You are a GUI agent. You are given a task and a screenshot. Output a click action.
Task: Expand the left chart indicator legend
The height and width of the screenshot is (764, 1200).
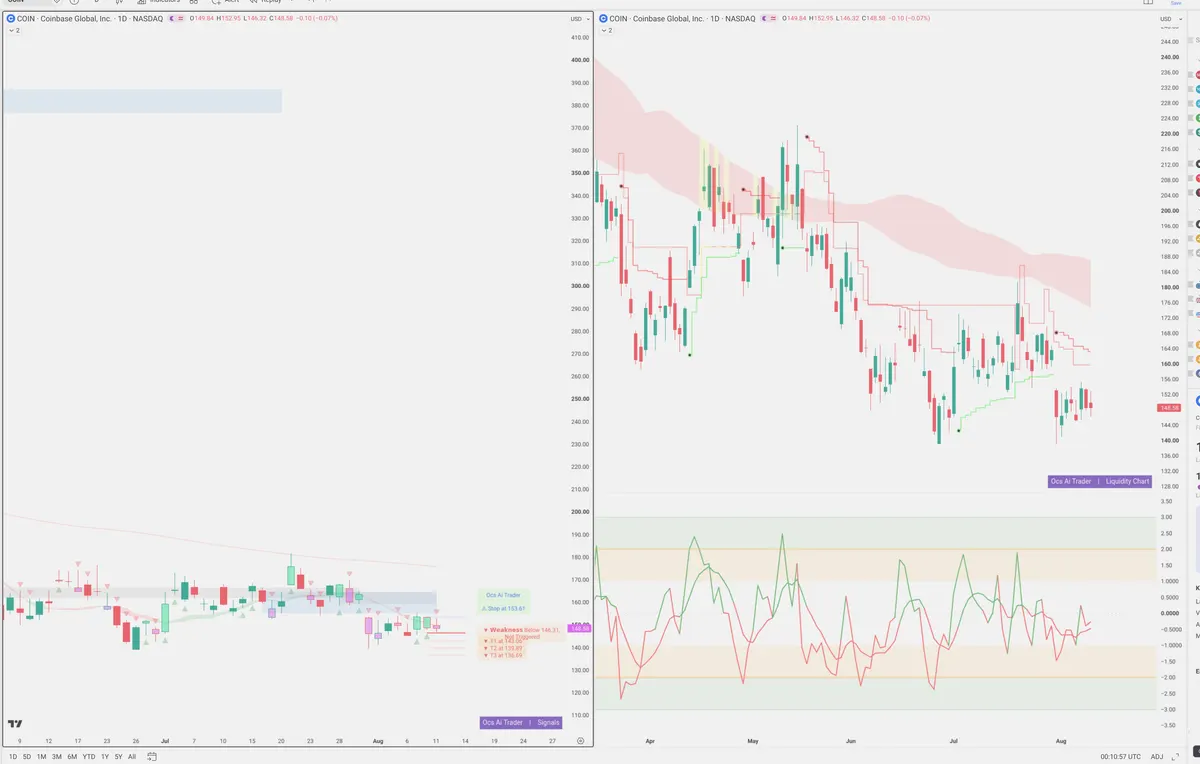[x=14, y=31]
